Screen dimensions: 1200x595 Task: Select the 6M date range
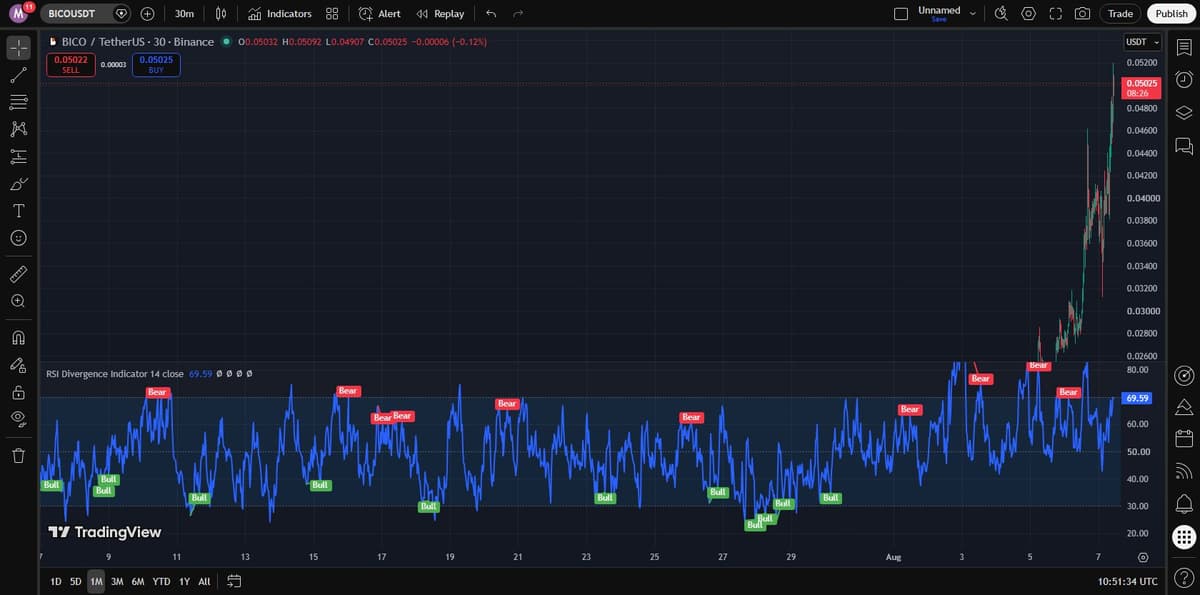click(138, 581)
